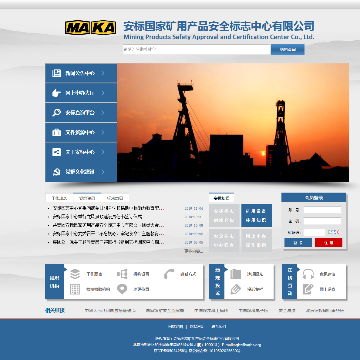Click the headset customer service icon
The height and width of the screenshot is (360, 360).
(308, 274)
